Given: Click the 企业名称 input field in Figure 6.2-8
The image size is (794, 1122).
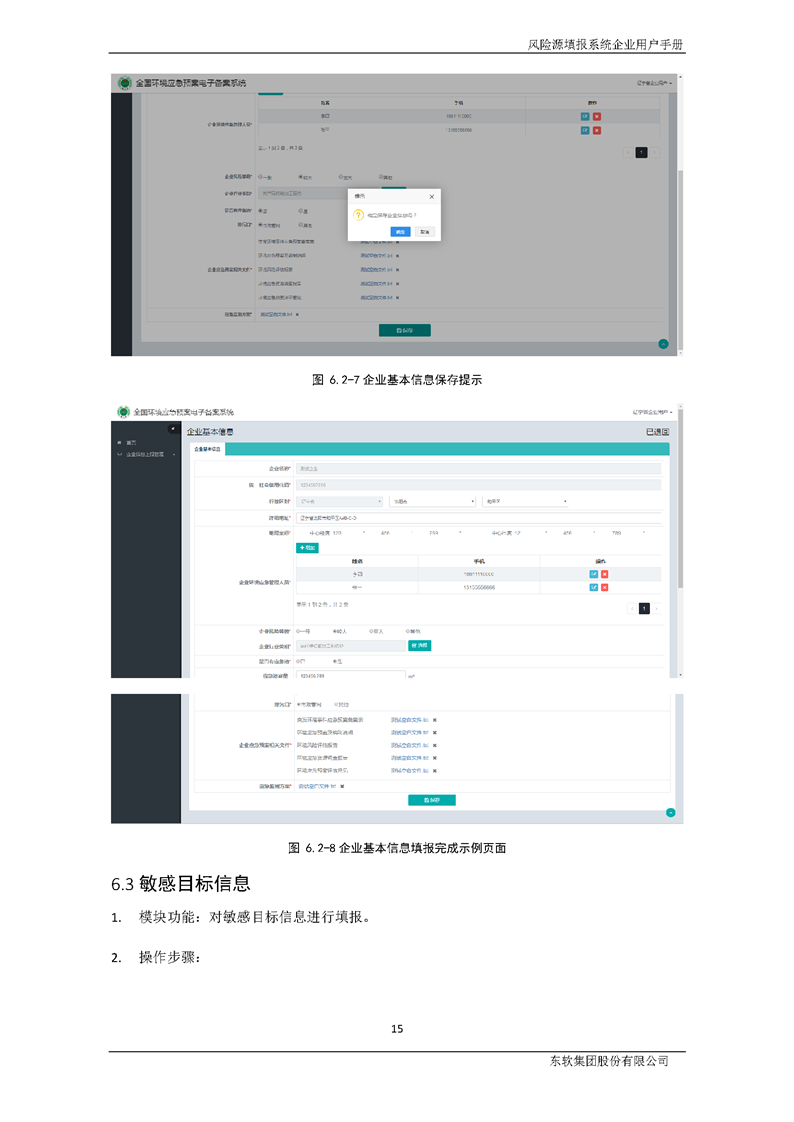Looking at the screenshot, I should point(479,469).
